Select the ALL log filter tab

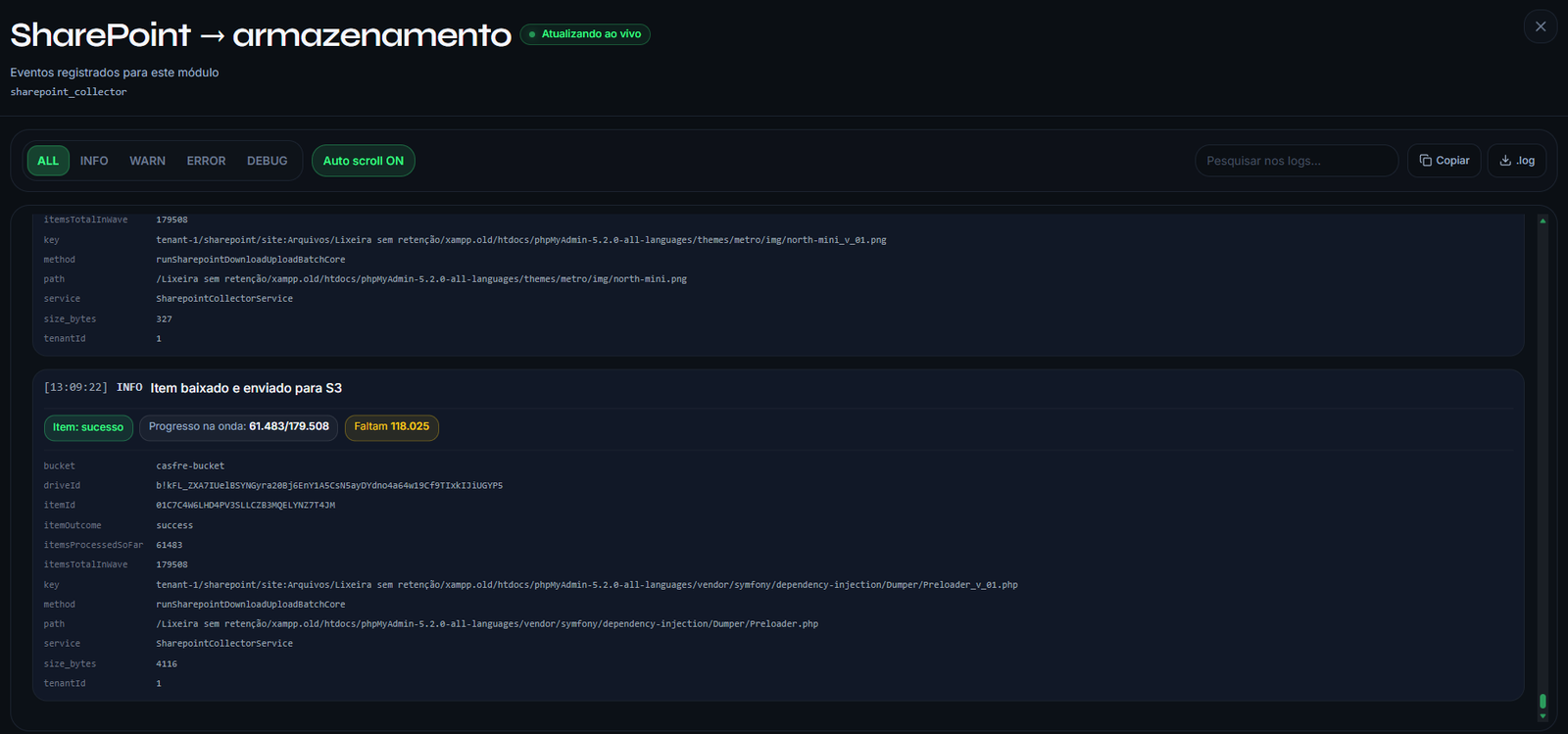pyautogui.click(x=48, y=161)
